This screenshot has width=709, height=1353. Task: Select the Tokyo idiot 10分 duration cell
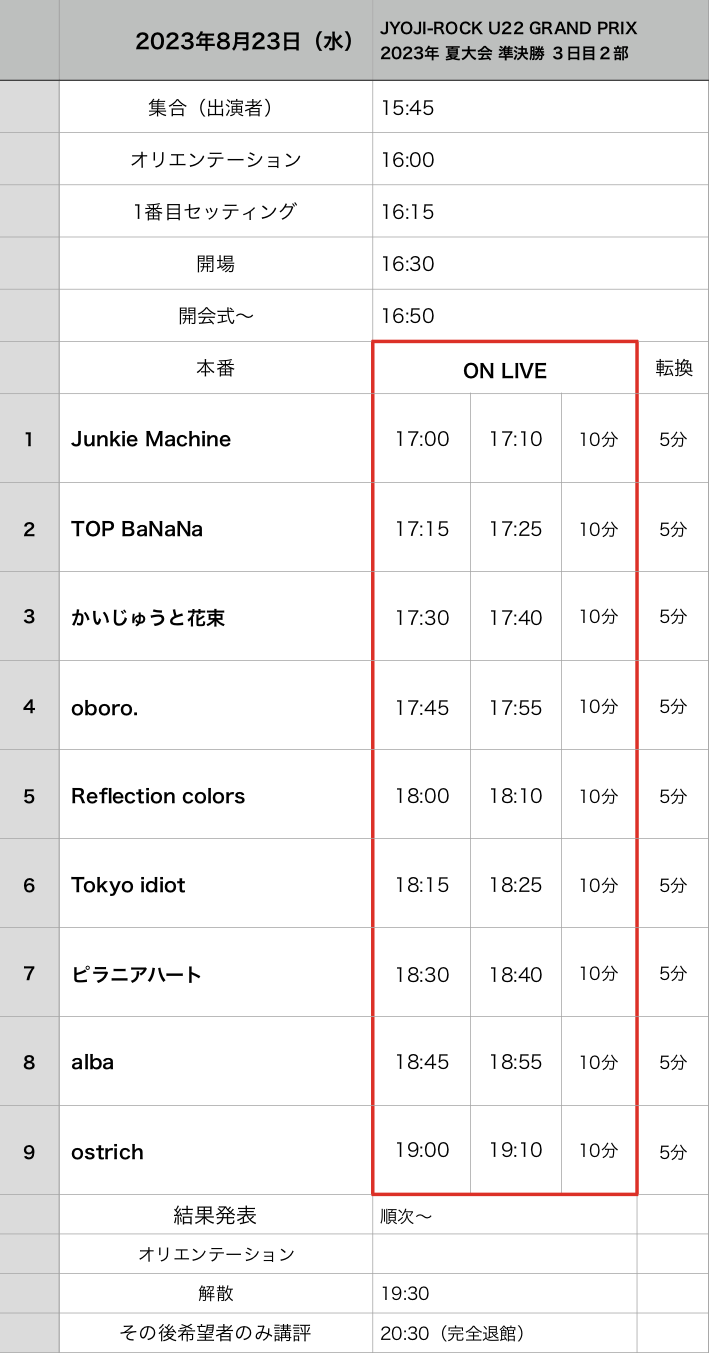click(x=599, y=884)
